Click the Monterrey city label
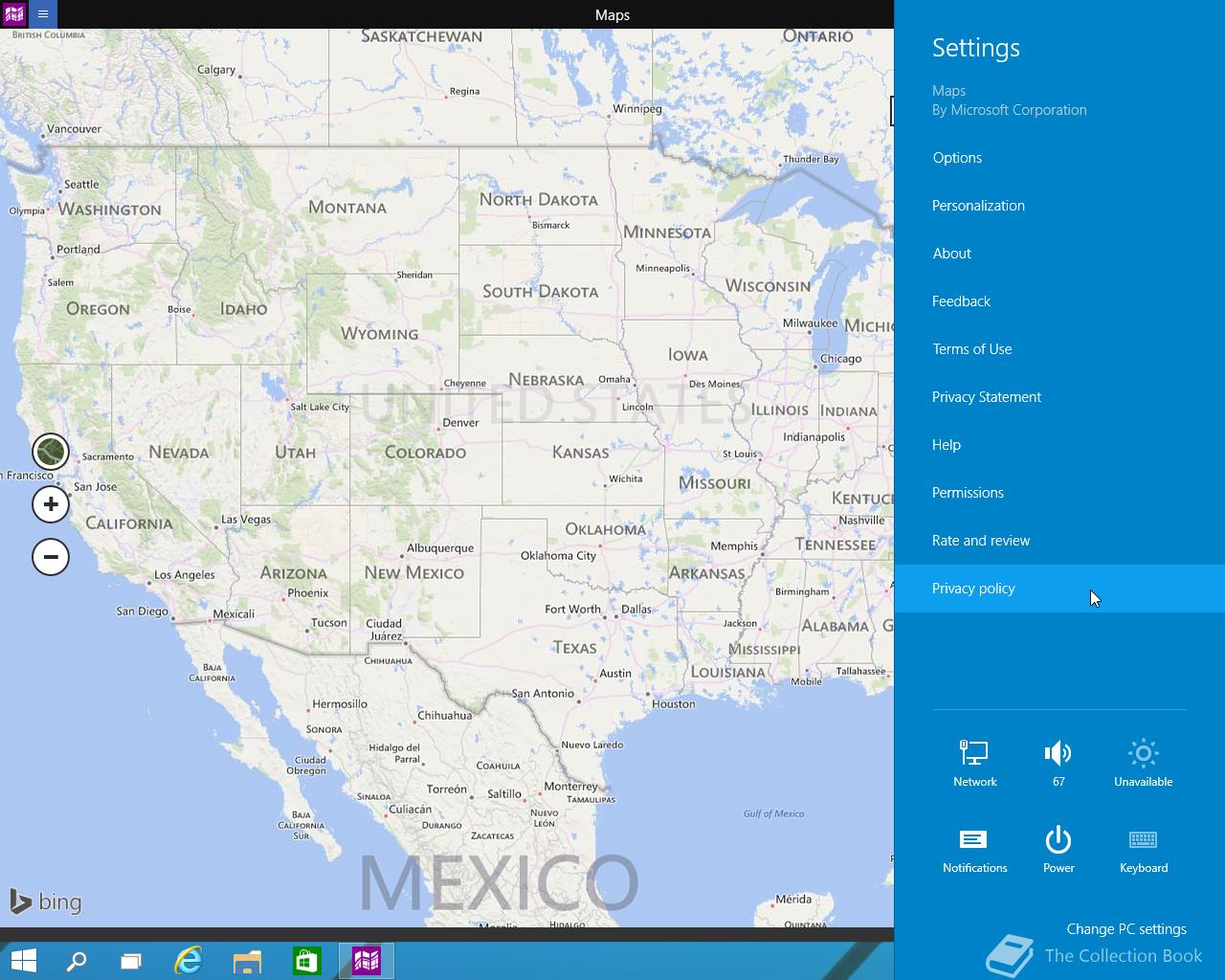 [570, 787]
